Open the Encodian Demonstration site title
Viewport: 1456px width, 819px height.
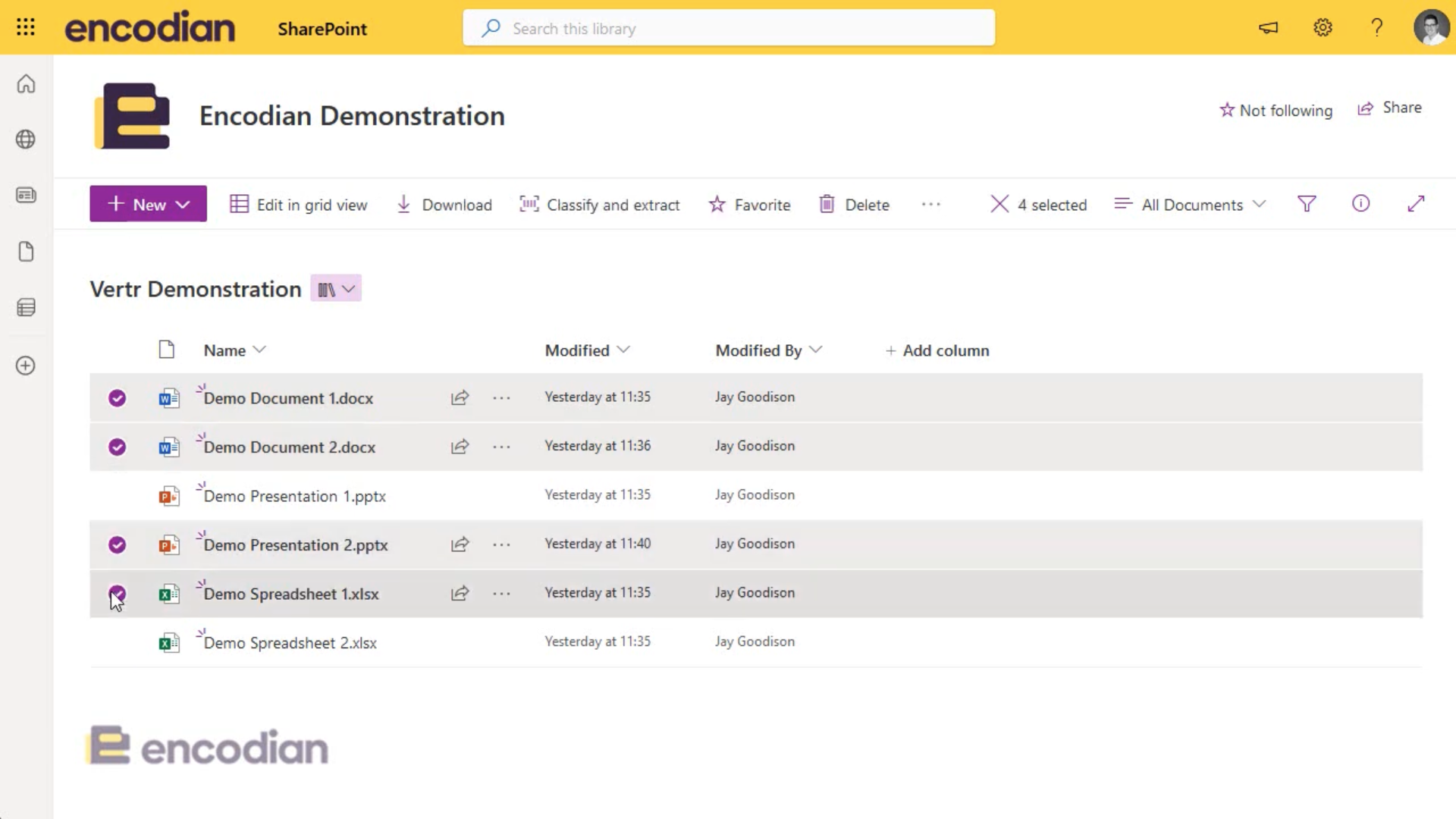[352, 116]
